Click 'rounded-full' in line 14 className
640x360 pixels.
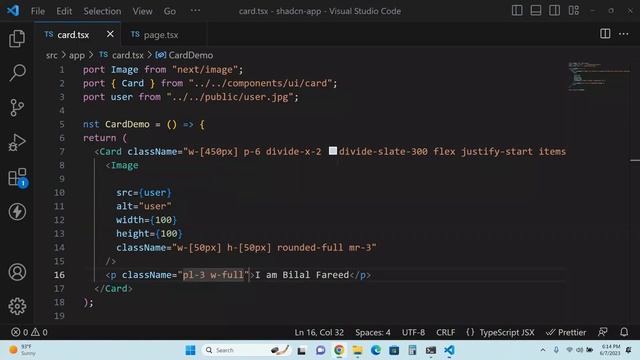coord(310,247)
